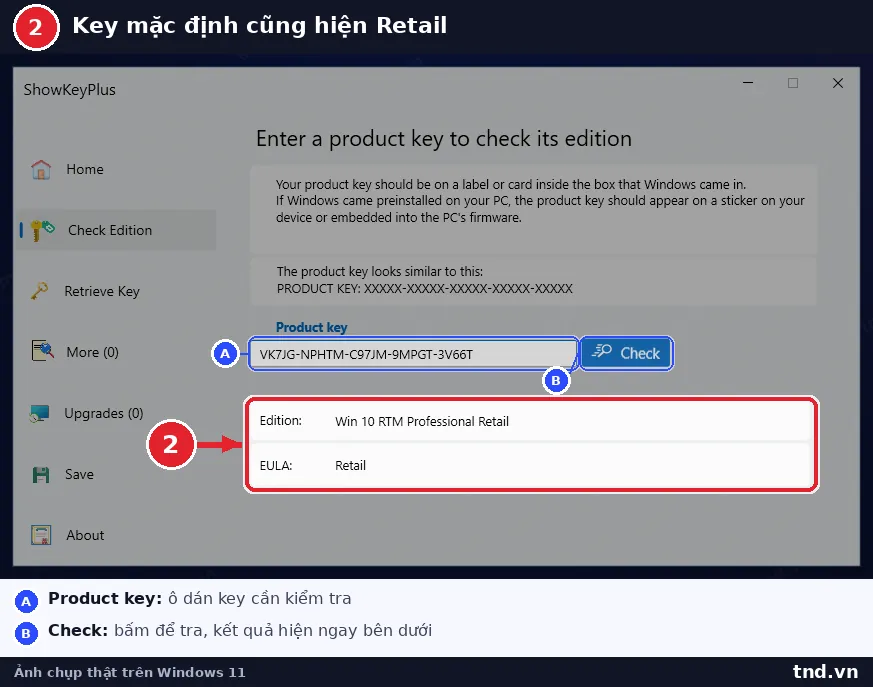
Task: Click the Upgrades monitor icon
Action: point(40,413)
